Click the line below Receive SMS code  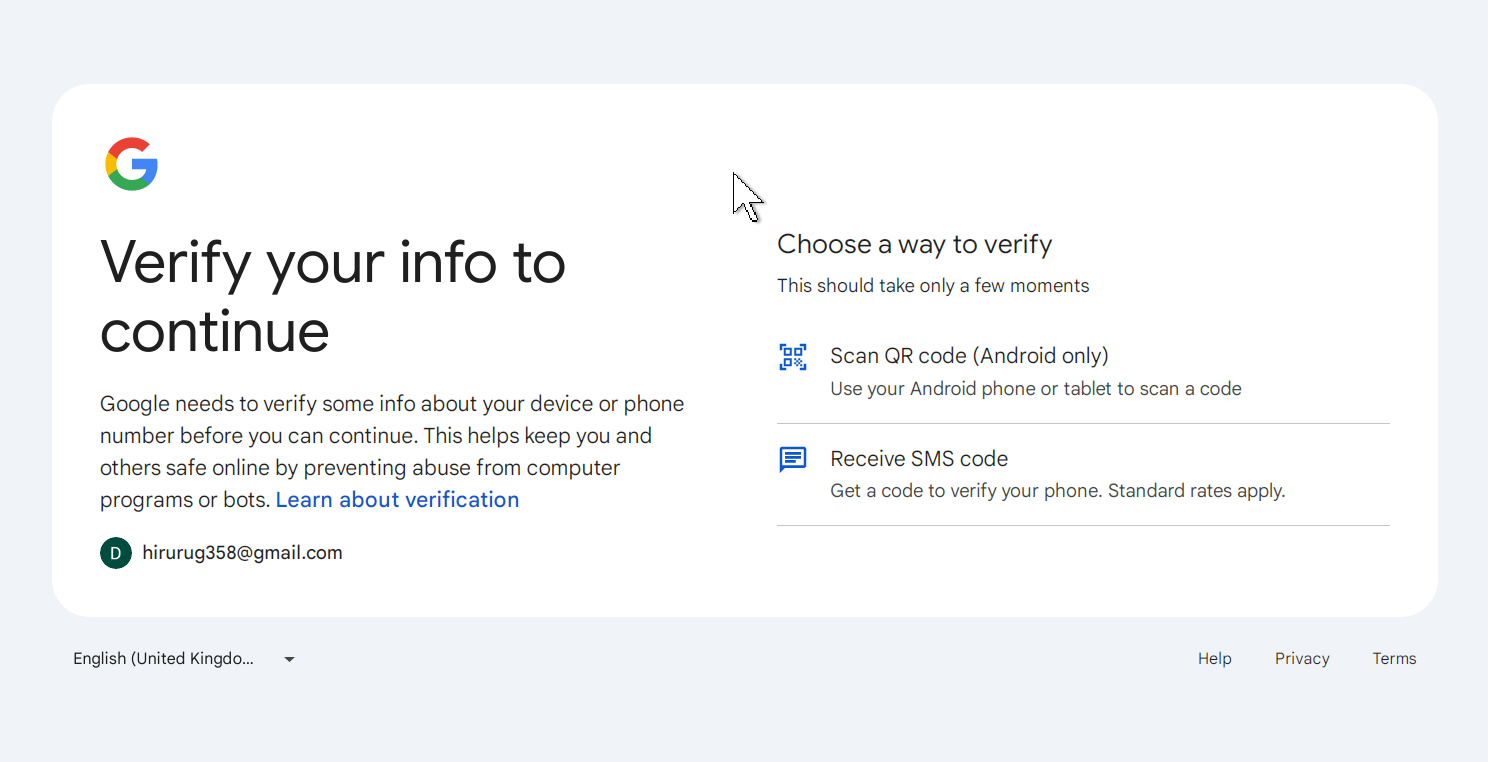click(1083, 525)
